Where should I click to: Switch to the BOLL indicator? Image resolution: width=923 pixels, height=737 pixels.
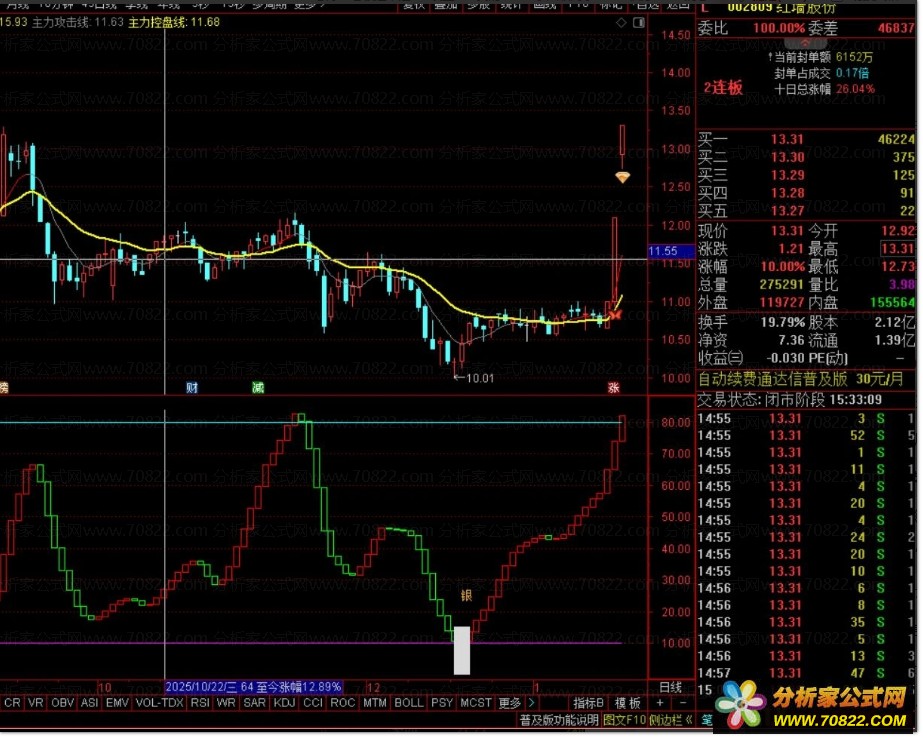409,703
